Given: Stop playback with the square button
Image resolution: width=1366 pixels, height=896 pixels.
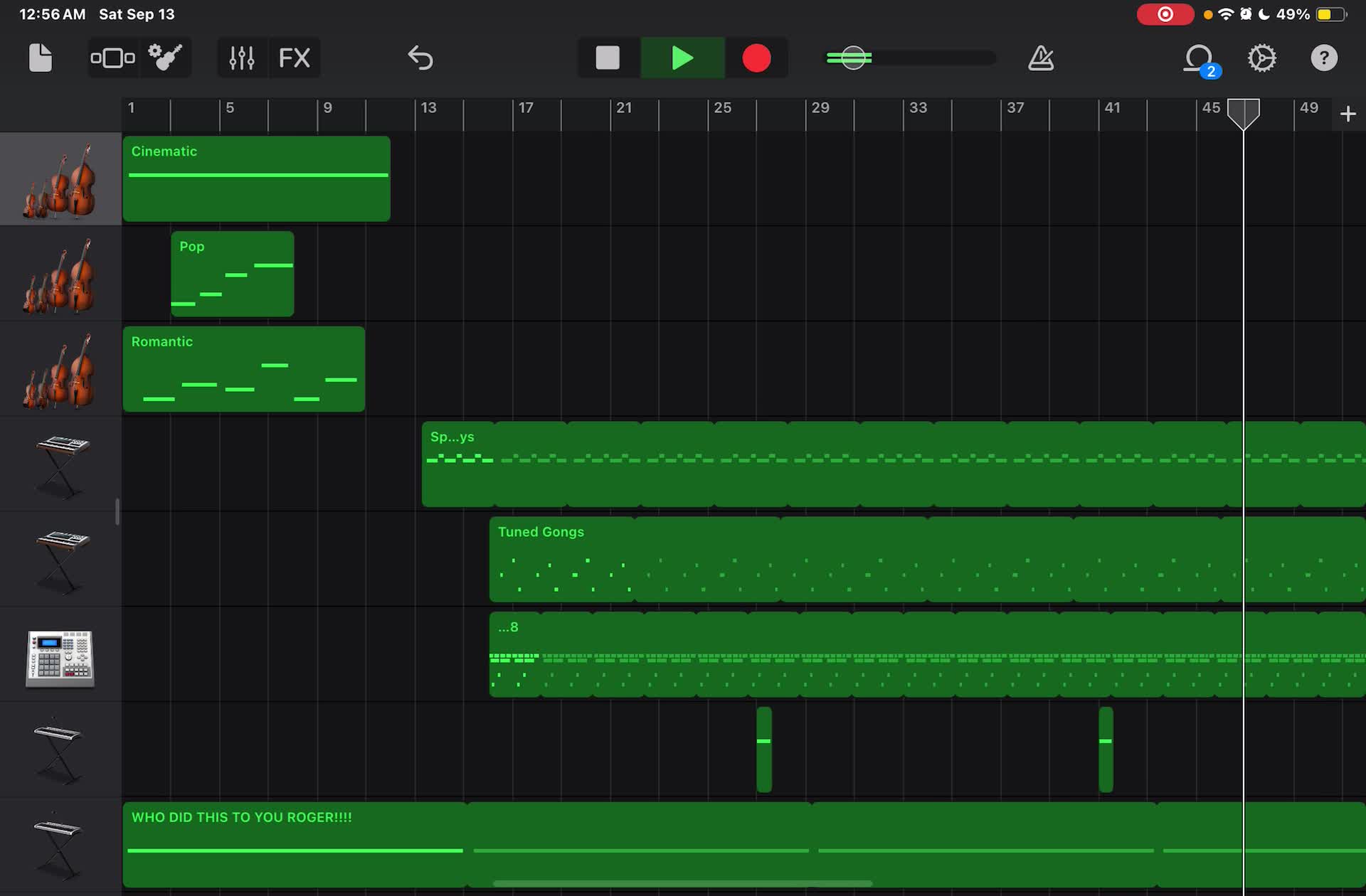Looking at the screenshot, I should 608,58.
